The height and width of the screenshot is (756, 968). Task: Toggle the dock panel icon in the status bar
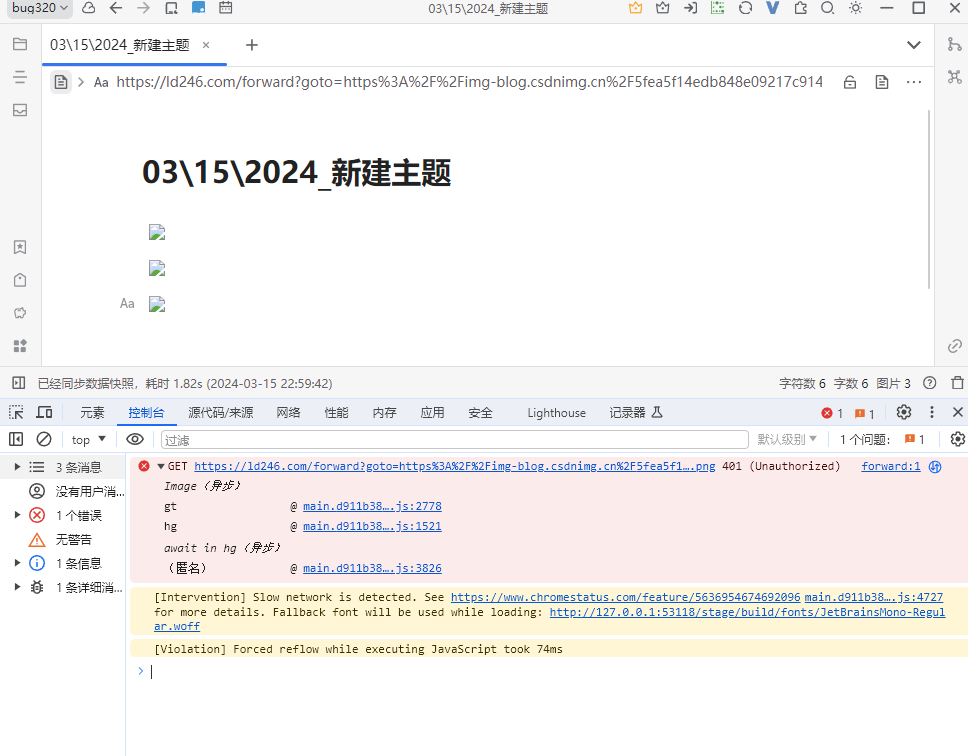[x=19, y=383]
